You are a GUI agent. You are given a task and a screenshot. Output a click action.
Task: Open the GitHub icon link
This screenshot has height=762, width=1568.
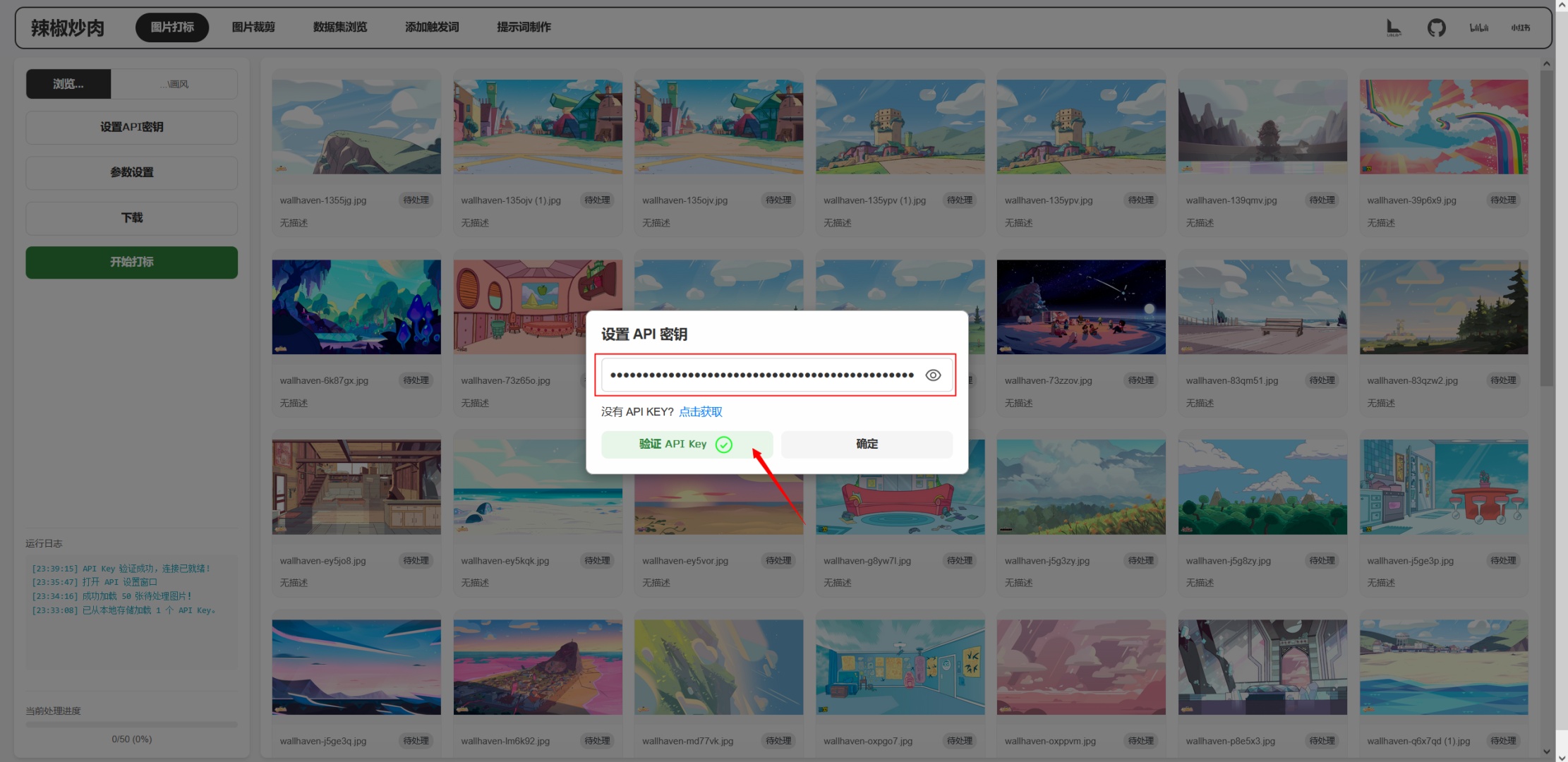point(1436,28)
